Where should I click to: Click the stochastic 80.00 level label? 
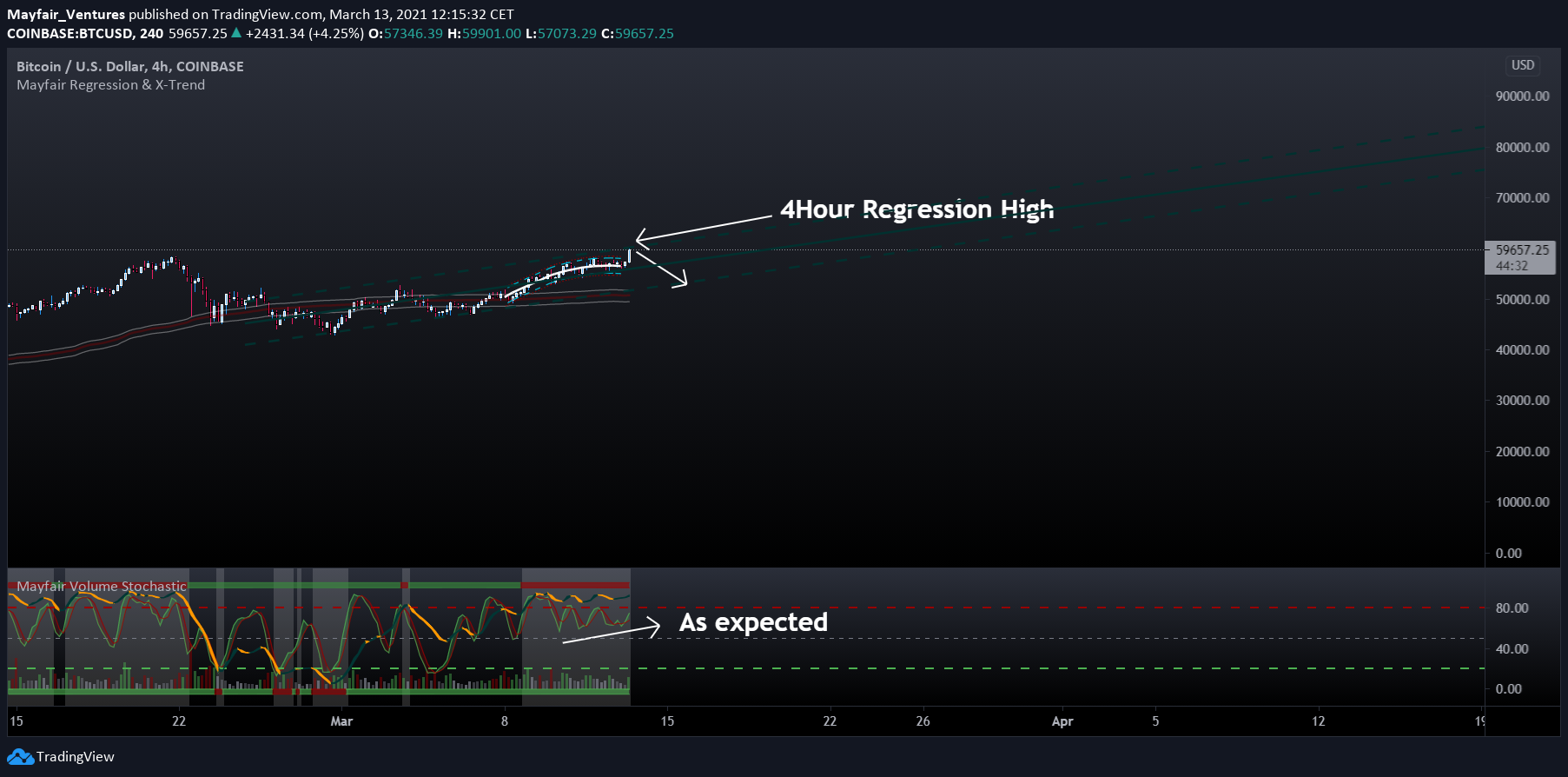click(1512, 608)
